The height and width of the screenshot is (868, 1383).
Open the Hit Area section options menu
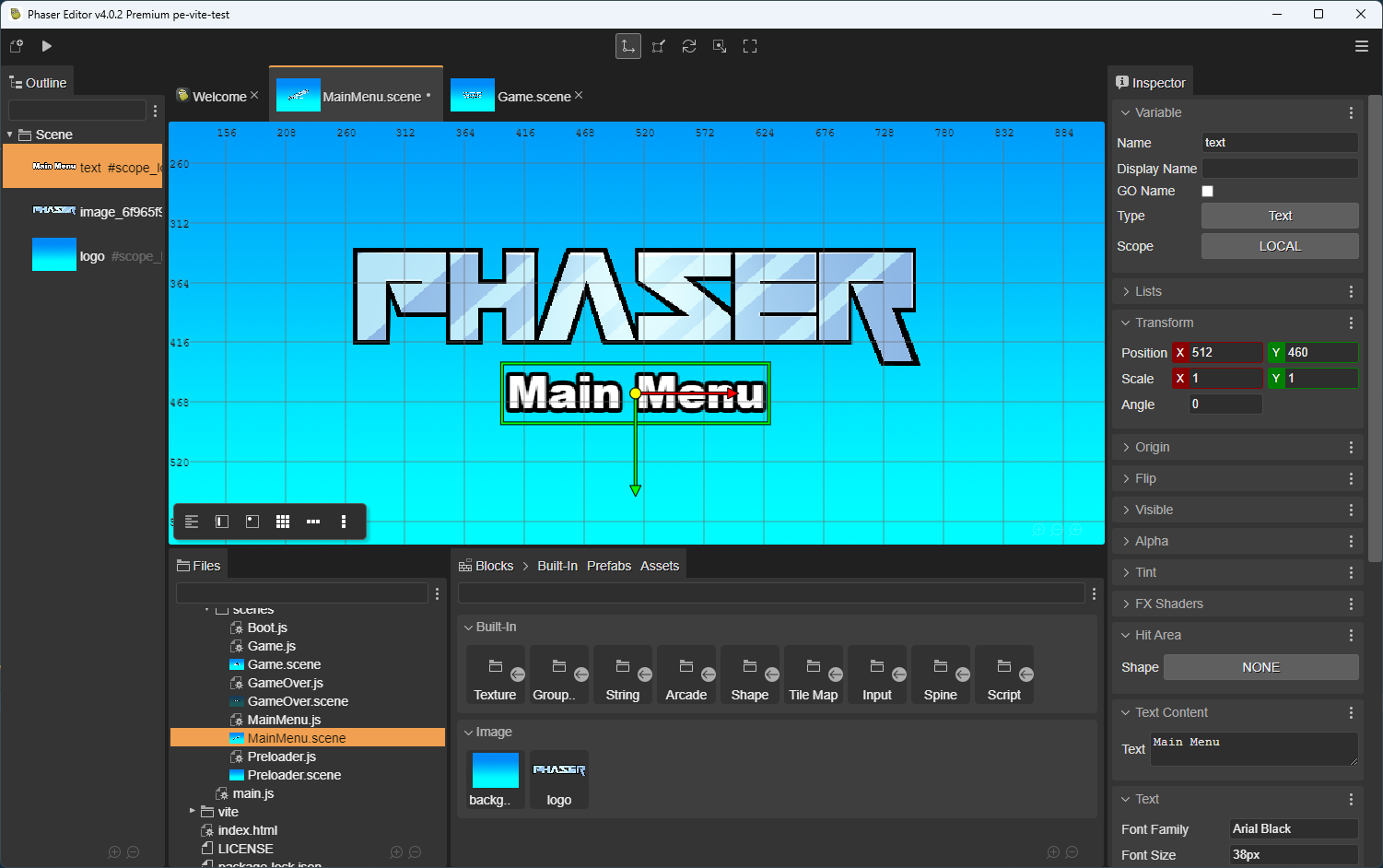(x=1351, y=635)
